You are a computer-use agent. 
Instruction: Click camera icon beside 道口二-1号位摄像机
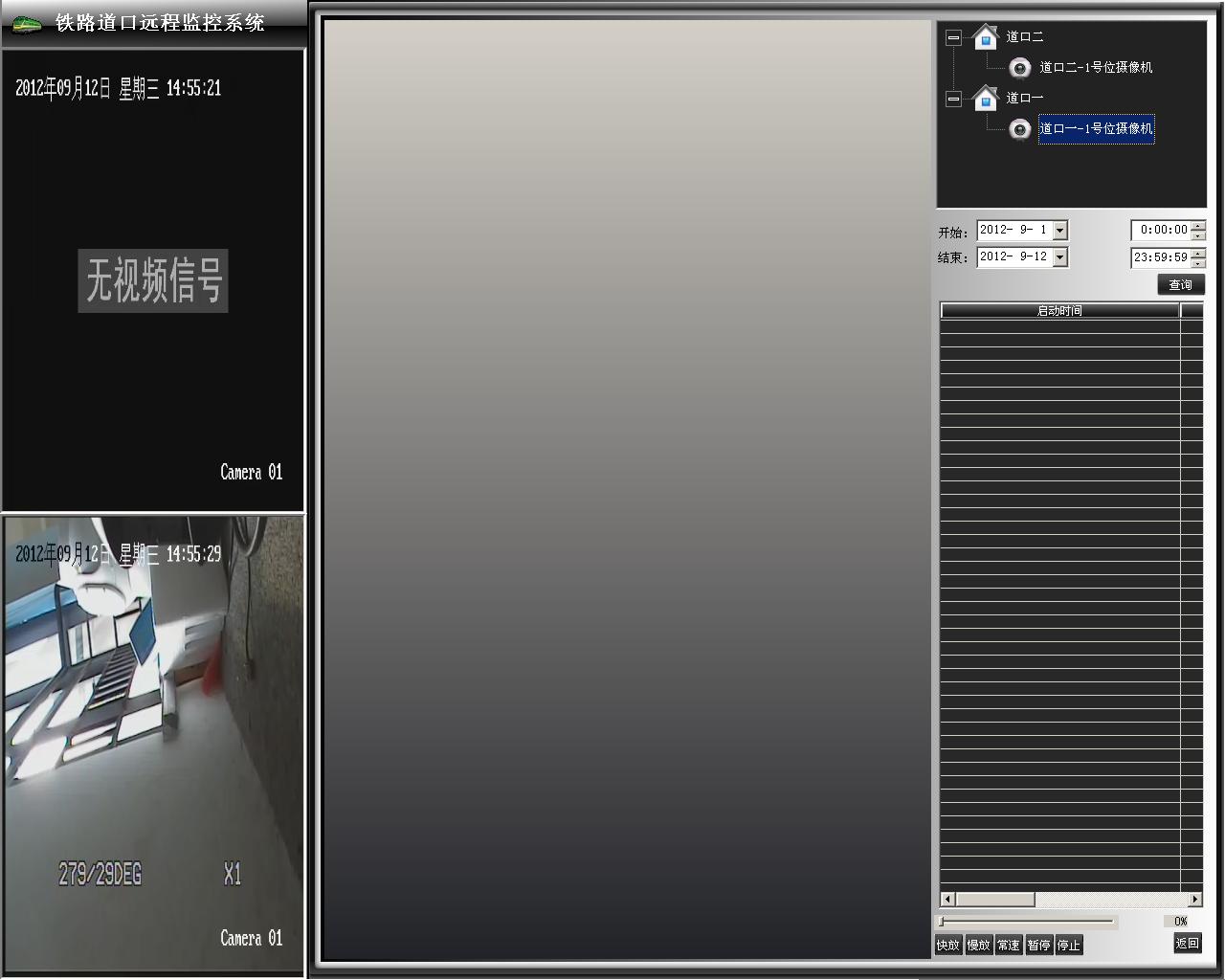coord(1020,67)
